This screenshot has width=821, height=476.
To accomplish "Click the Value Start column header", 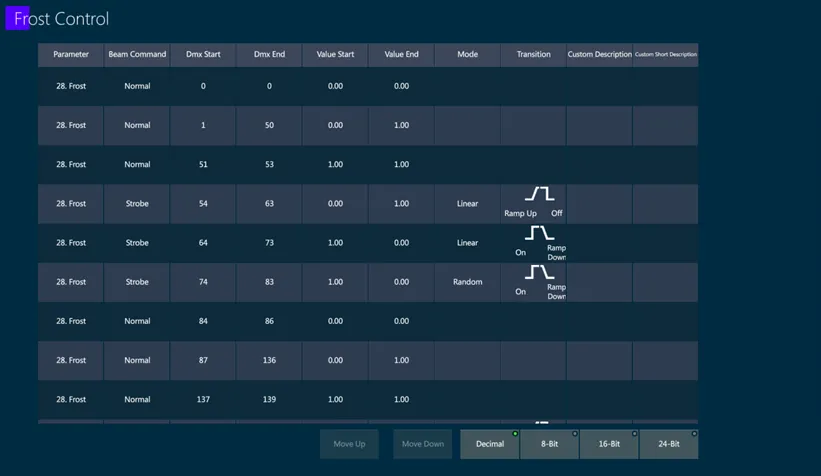I will coord(335,54).
